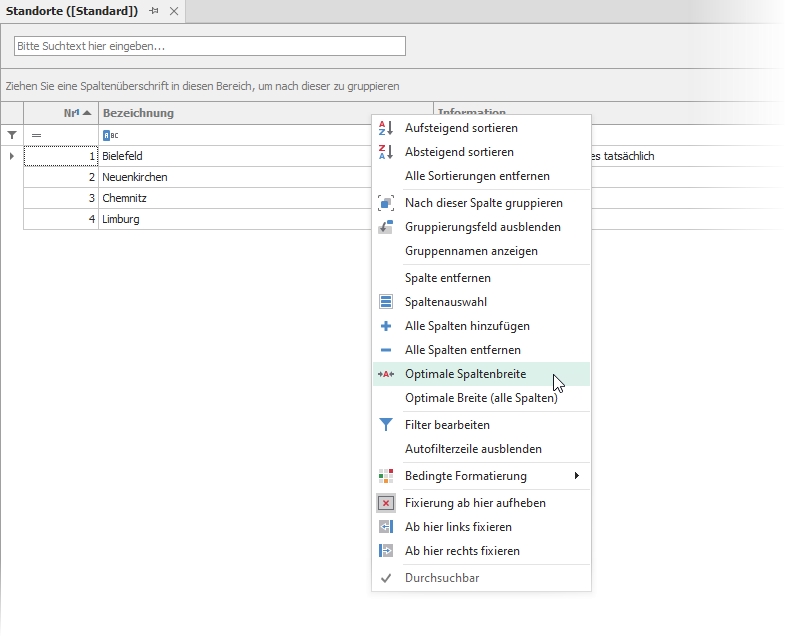
Task: Select Optimale Breite (alle Spalten)
Action: click(x=481, y=398)
